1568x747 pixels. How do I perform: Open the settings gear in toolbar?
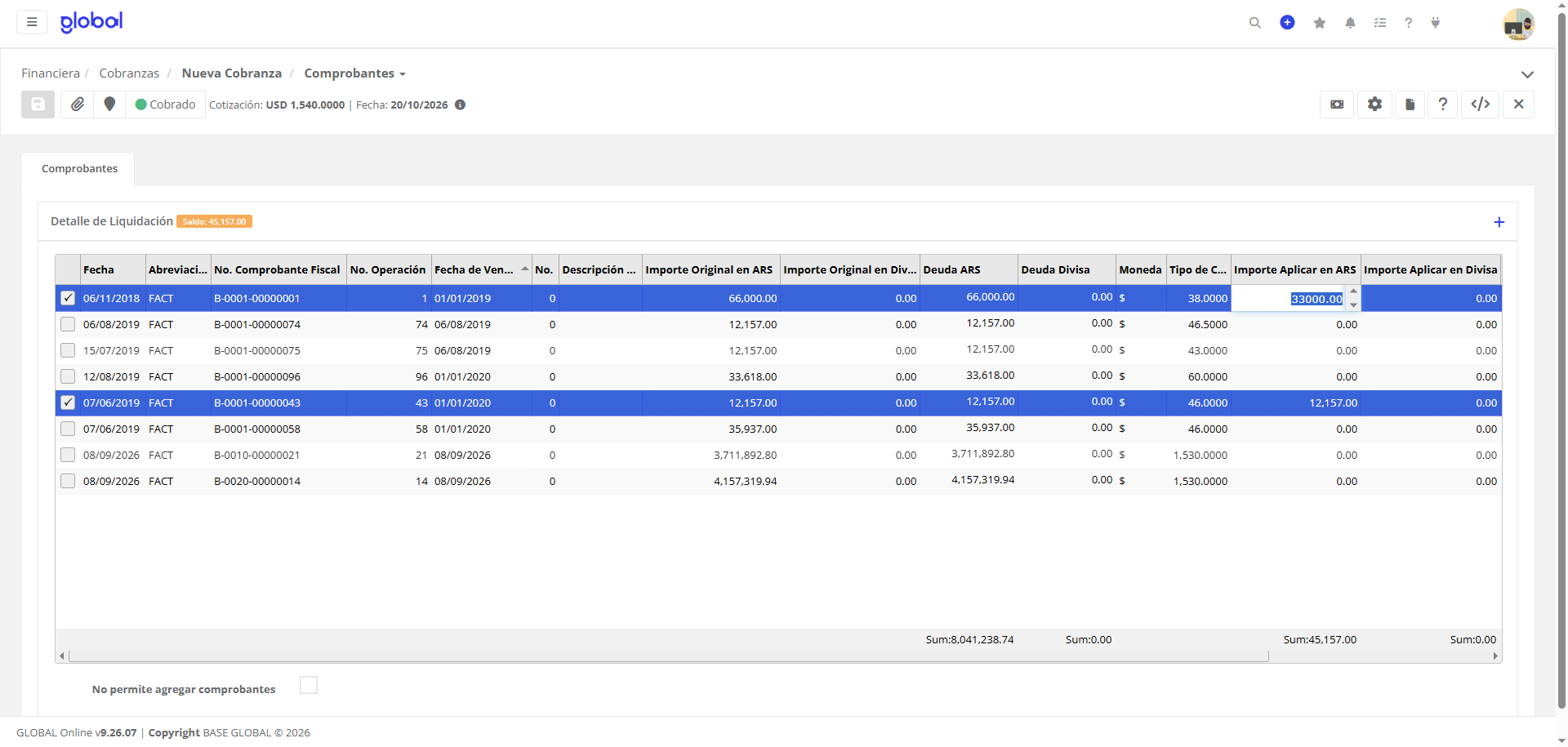pyautogui.click(x=1375, y=104)
